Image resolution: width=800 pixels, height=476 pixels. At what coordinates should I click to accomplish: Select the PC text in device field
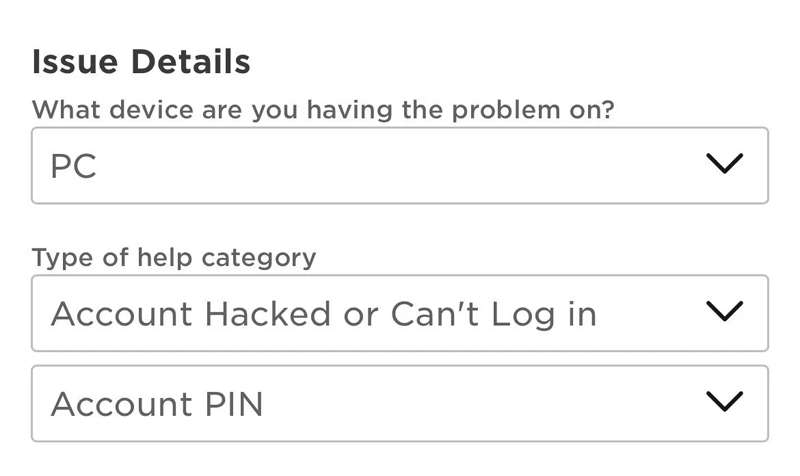[x=74, y=166]
